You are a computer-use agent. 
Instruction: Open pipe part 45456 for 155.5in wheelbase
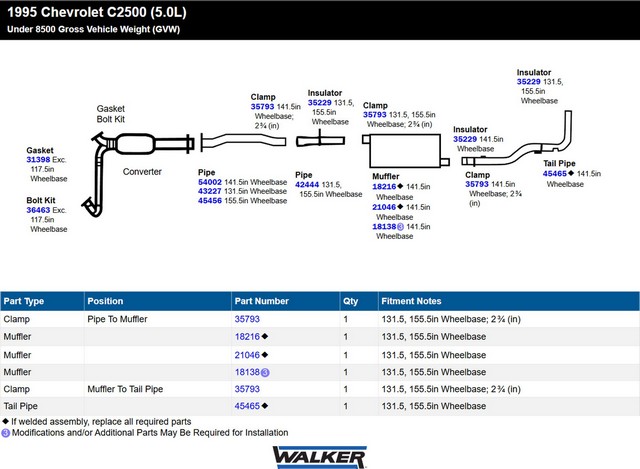[210, 201]
